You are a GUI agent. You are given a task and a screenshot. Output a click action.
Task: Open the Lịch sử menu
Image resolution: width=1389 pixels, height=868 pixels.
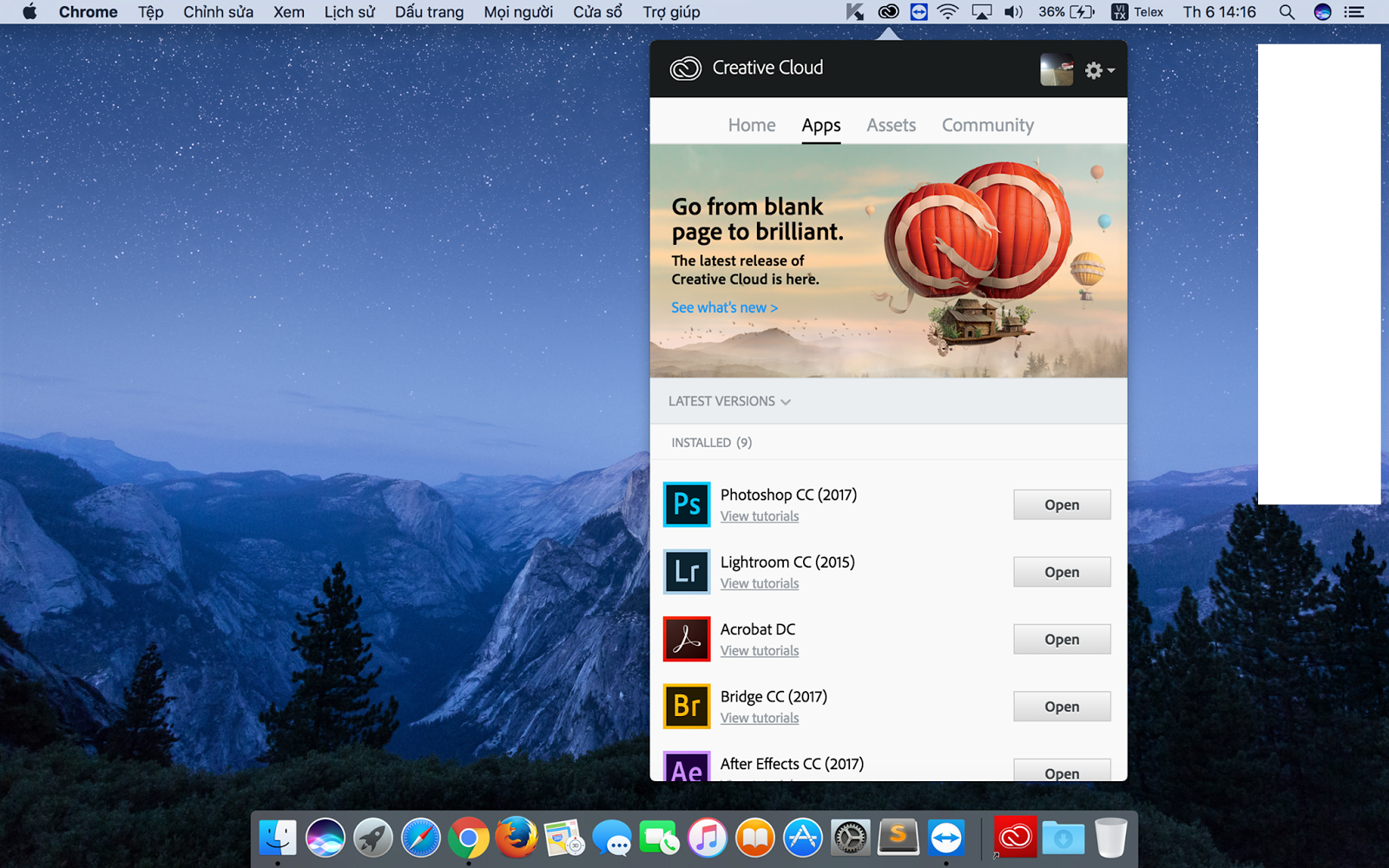350,12
